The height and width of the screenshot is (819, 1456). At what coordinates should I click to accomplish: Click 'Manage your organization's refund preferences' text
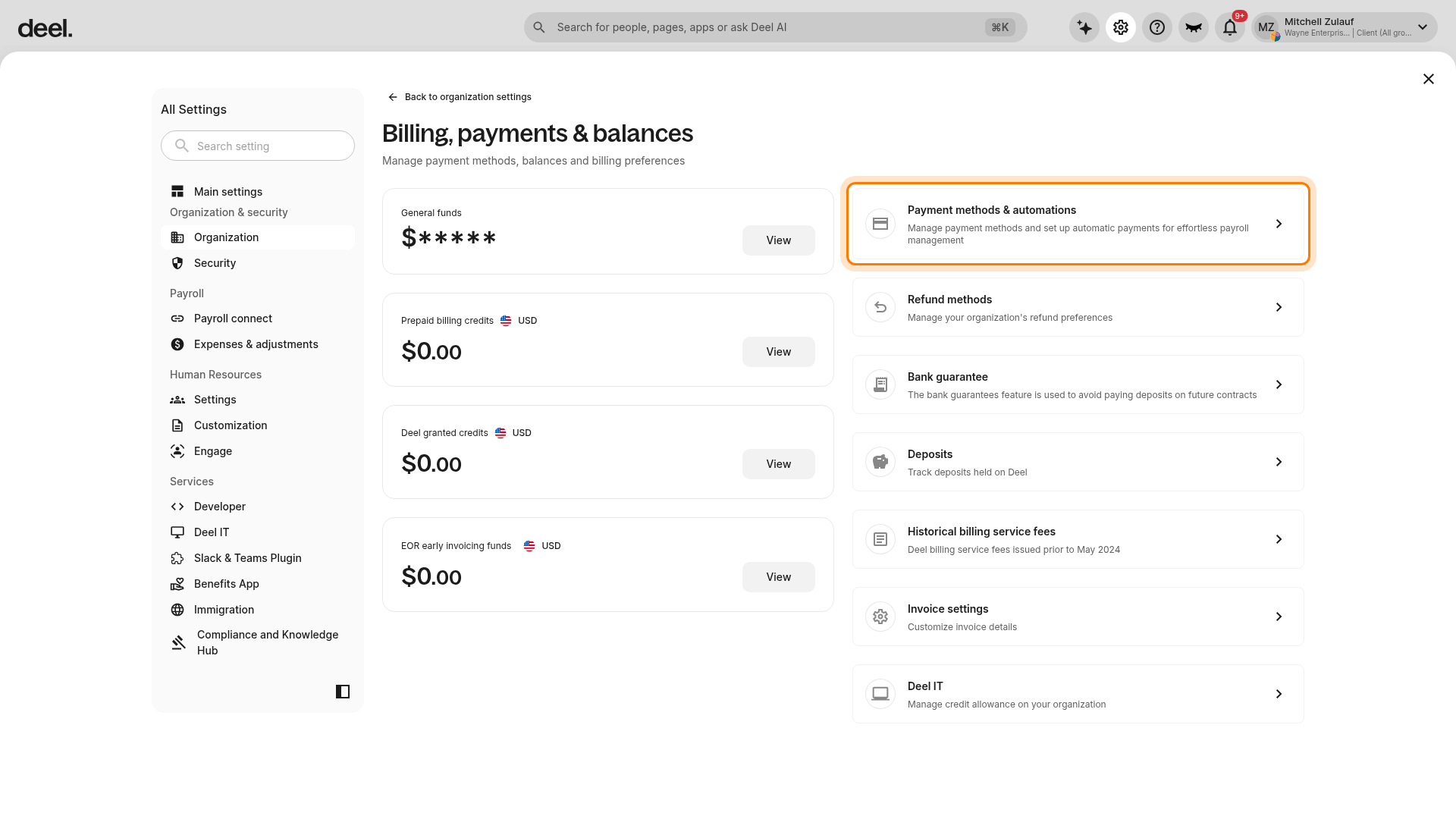[1010, 318]
